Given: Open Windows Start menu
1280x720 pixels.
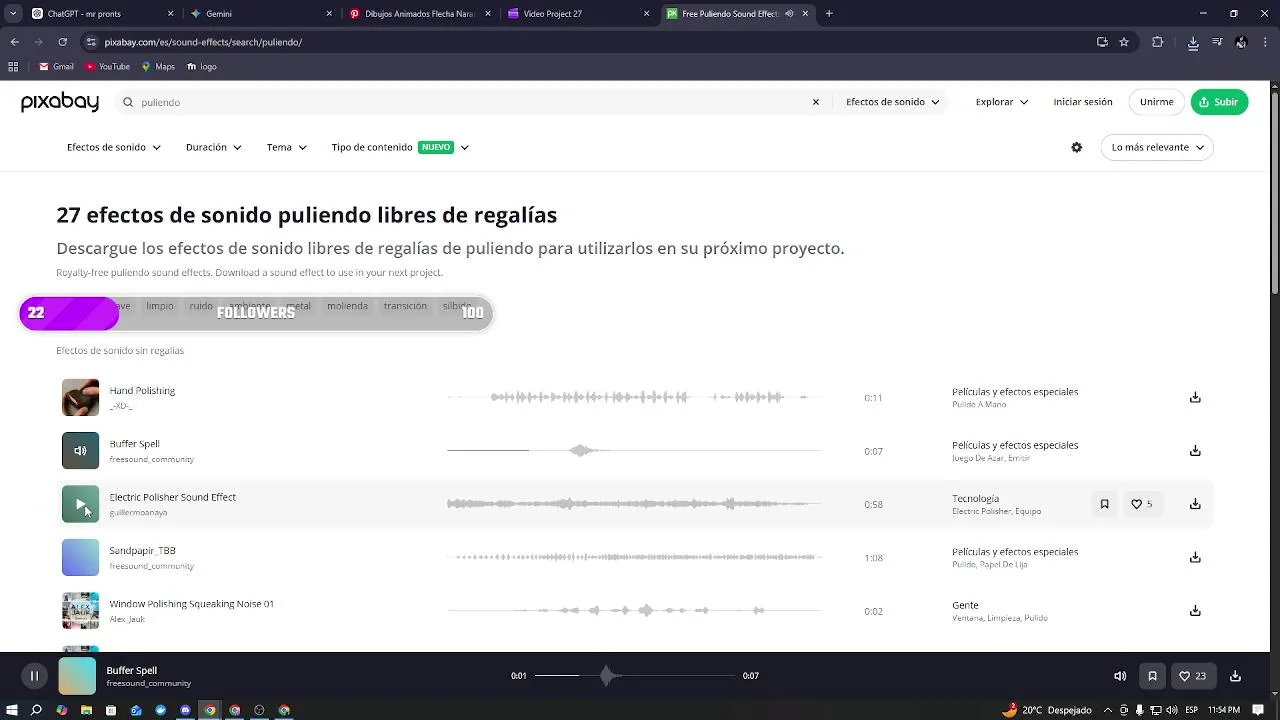Looking at the screenshot, I should pyautogui.click(x=12, y=710).
